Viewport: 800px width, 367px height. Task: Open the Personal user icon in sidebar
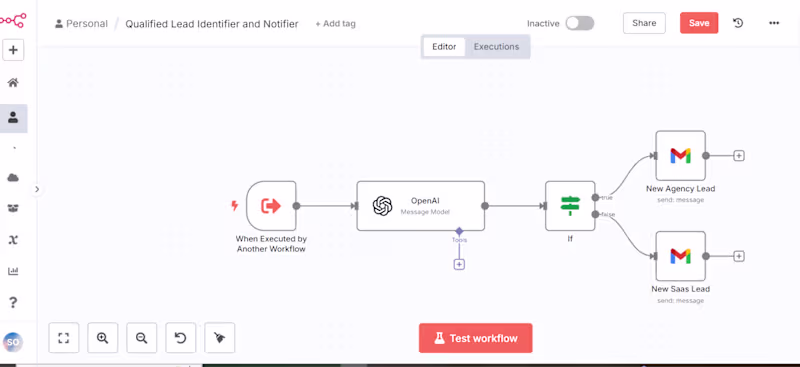[13, 118]
